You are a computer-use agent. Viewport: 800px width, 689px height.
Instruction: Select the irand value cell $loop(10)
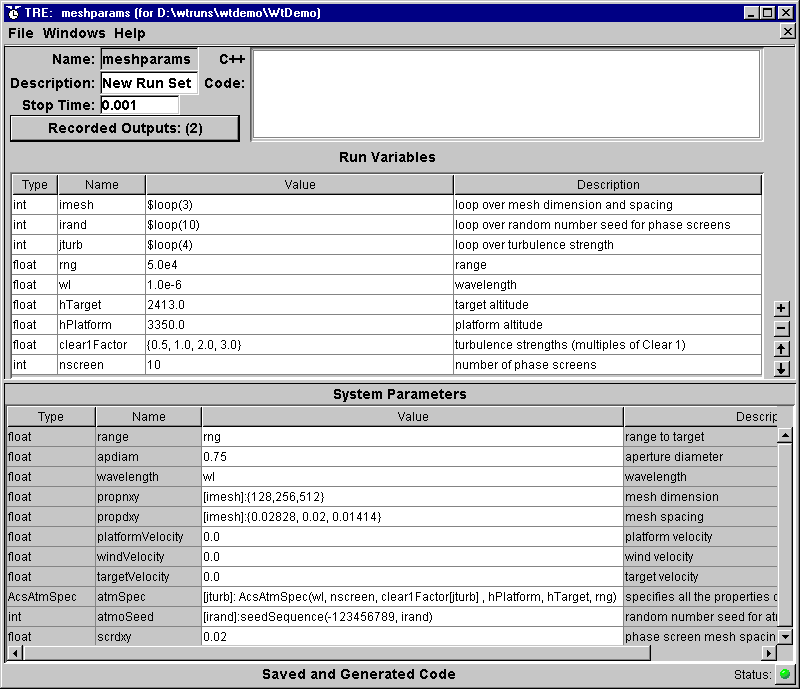[x=299, y=225]
